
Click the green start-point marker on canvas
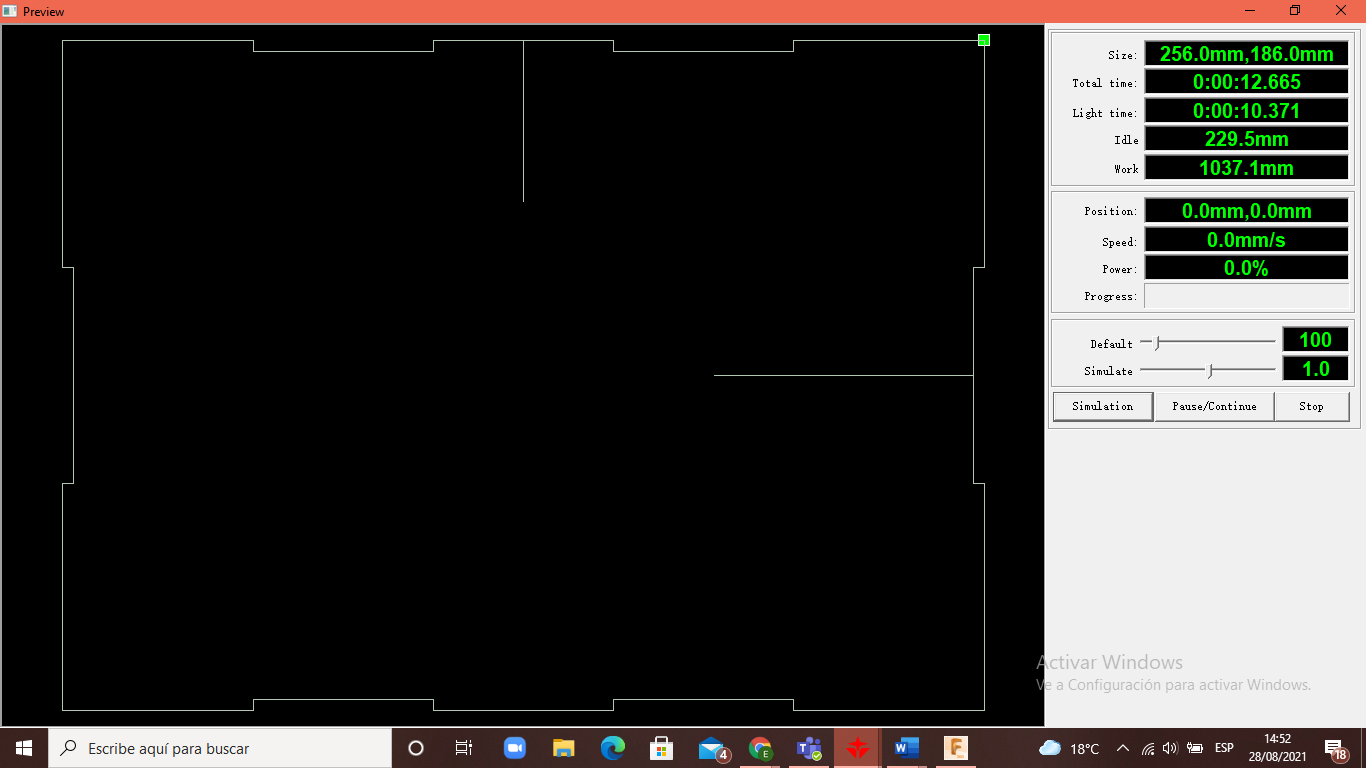[x=984, y=40]
